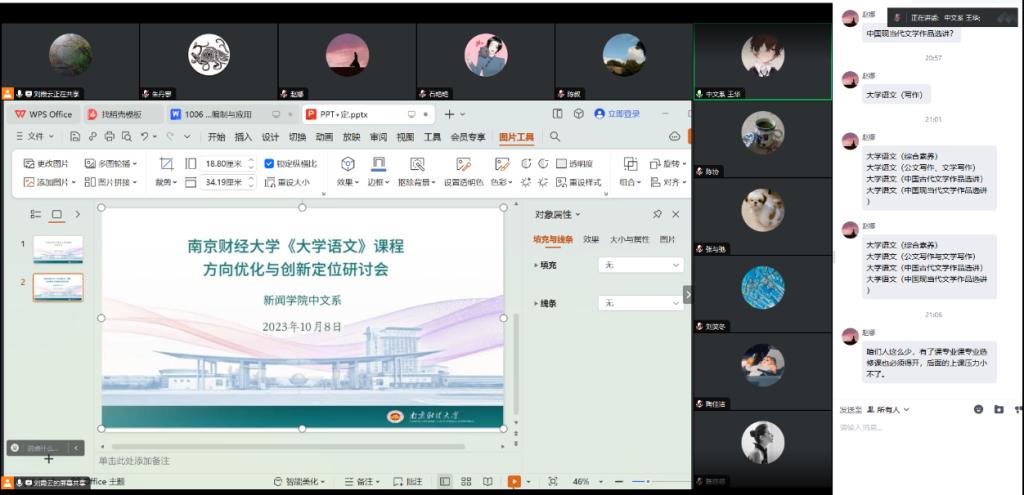This screenshot has width=1024, height=495.
Task: Pin the object properties (对象属性) panel
Action: click(x=657, y=214)
